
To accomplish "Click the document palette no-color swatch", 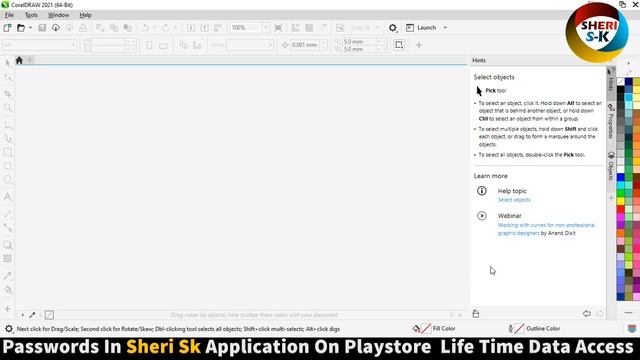I will coord(49,315).
